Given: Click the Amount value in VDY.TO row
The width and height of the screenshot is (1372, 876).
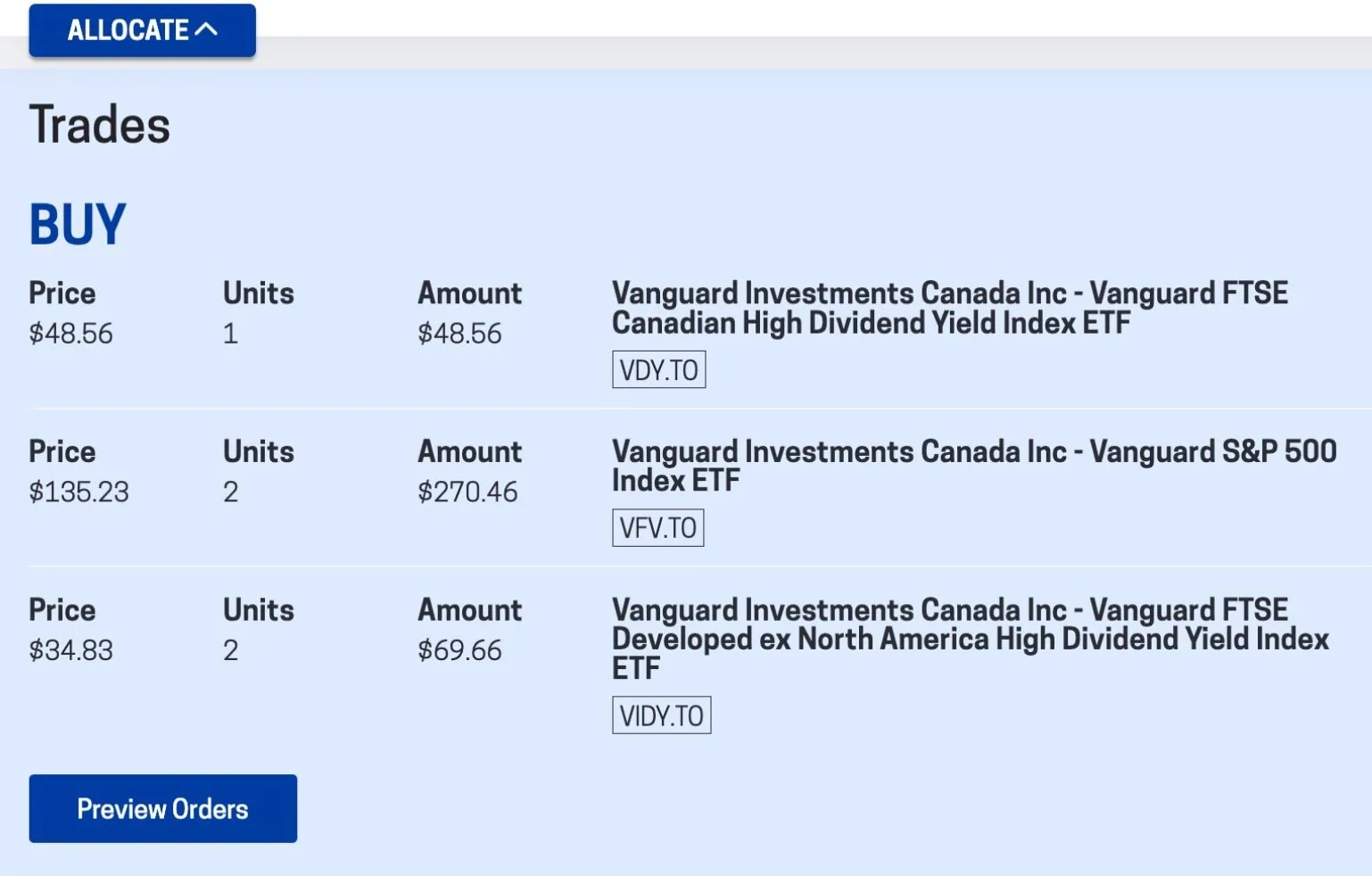Looking at the screenshot, I should [x=459, y=334].
